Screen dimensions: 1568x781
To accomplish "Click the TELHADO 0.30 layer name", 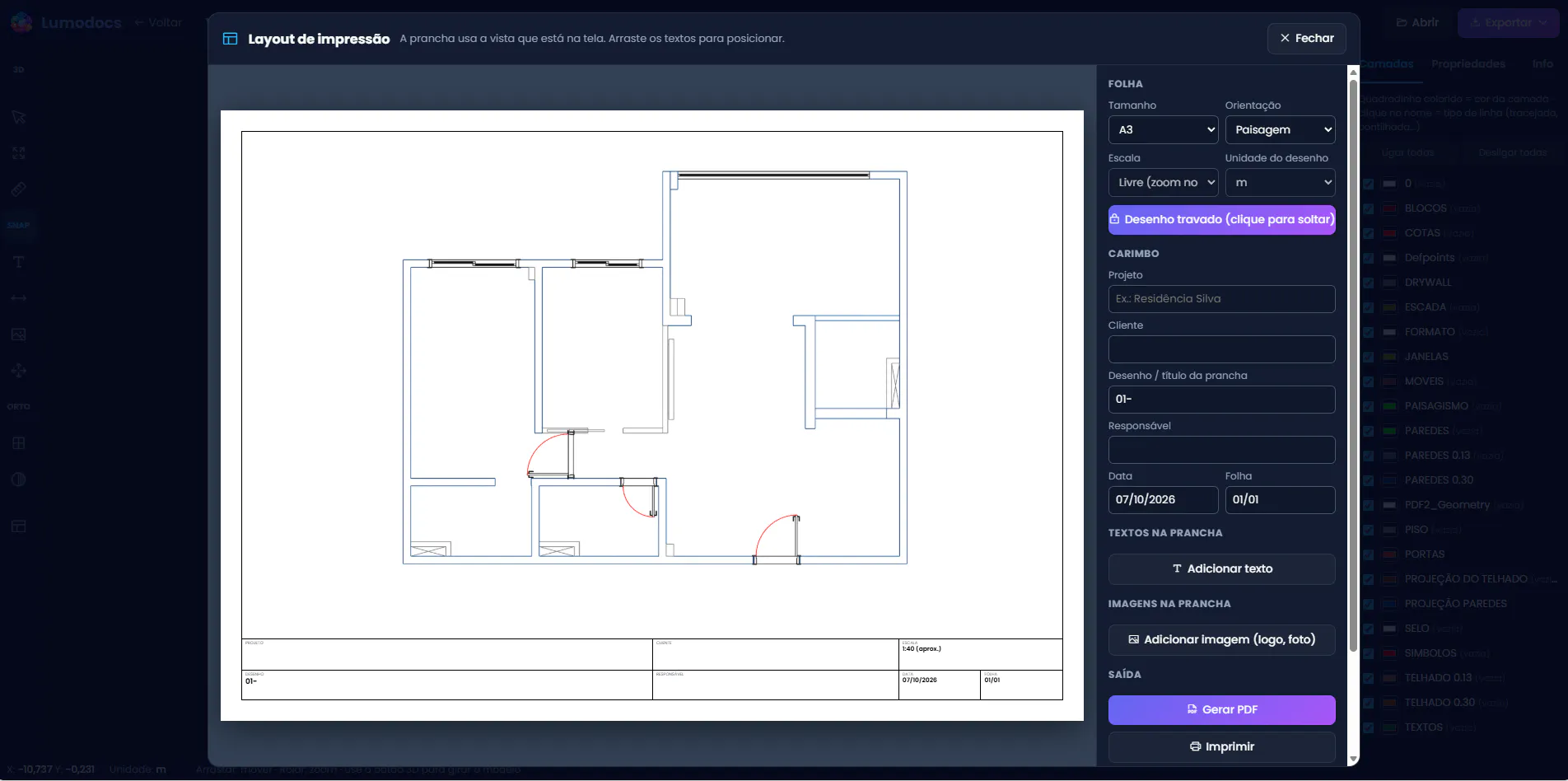I will click(x=1440, y=703).
